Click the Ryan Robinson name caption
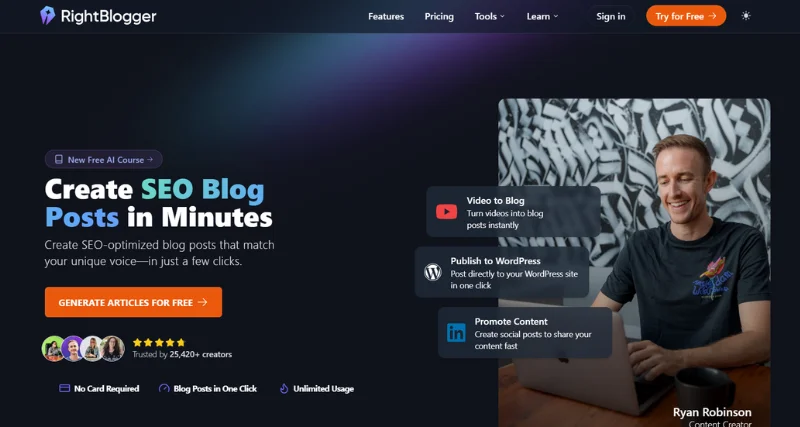The image size is (800, 427). (x=712, y=412)
